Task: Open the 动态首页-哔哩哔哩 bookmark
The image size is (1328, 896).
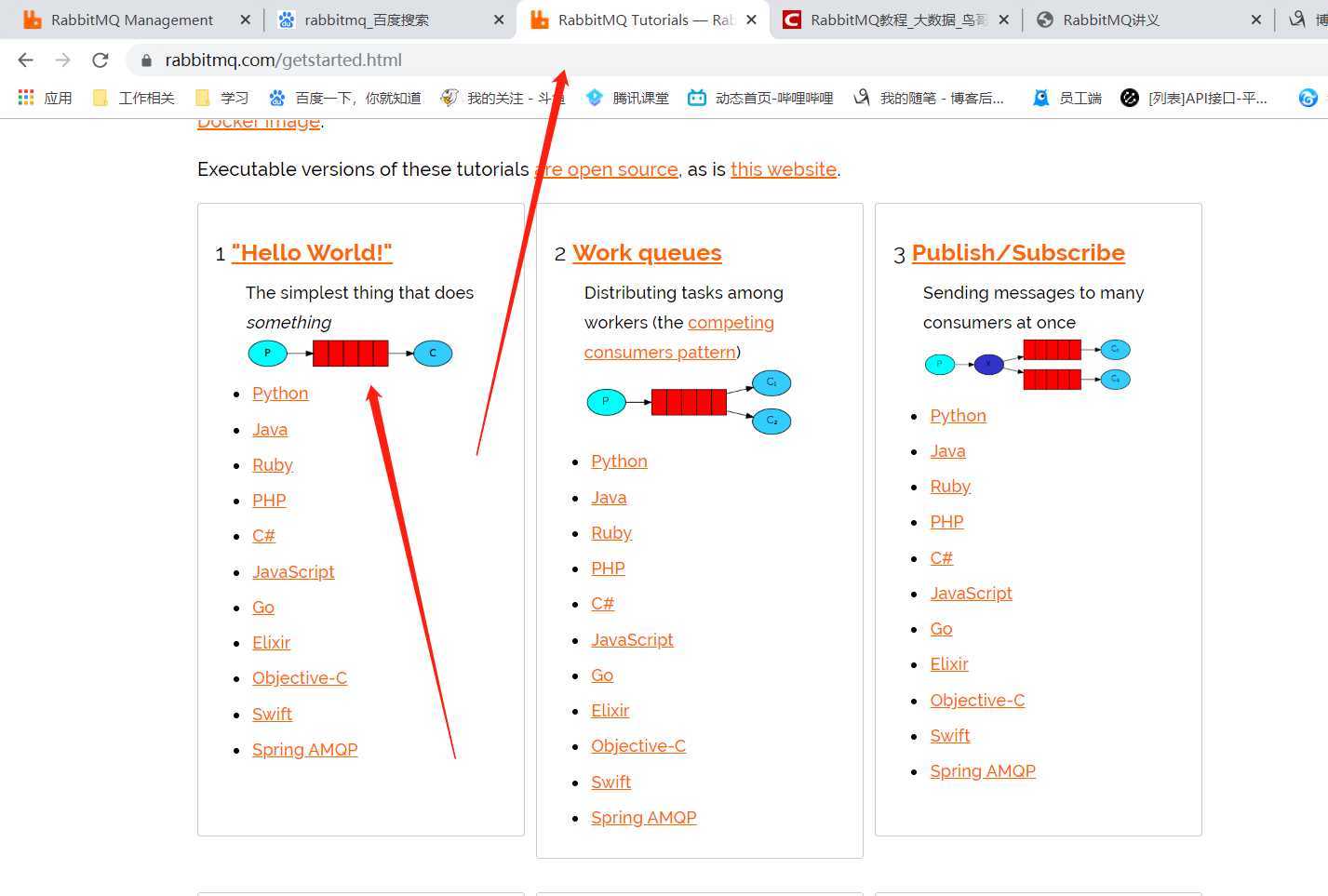Action: point(761,98)
